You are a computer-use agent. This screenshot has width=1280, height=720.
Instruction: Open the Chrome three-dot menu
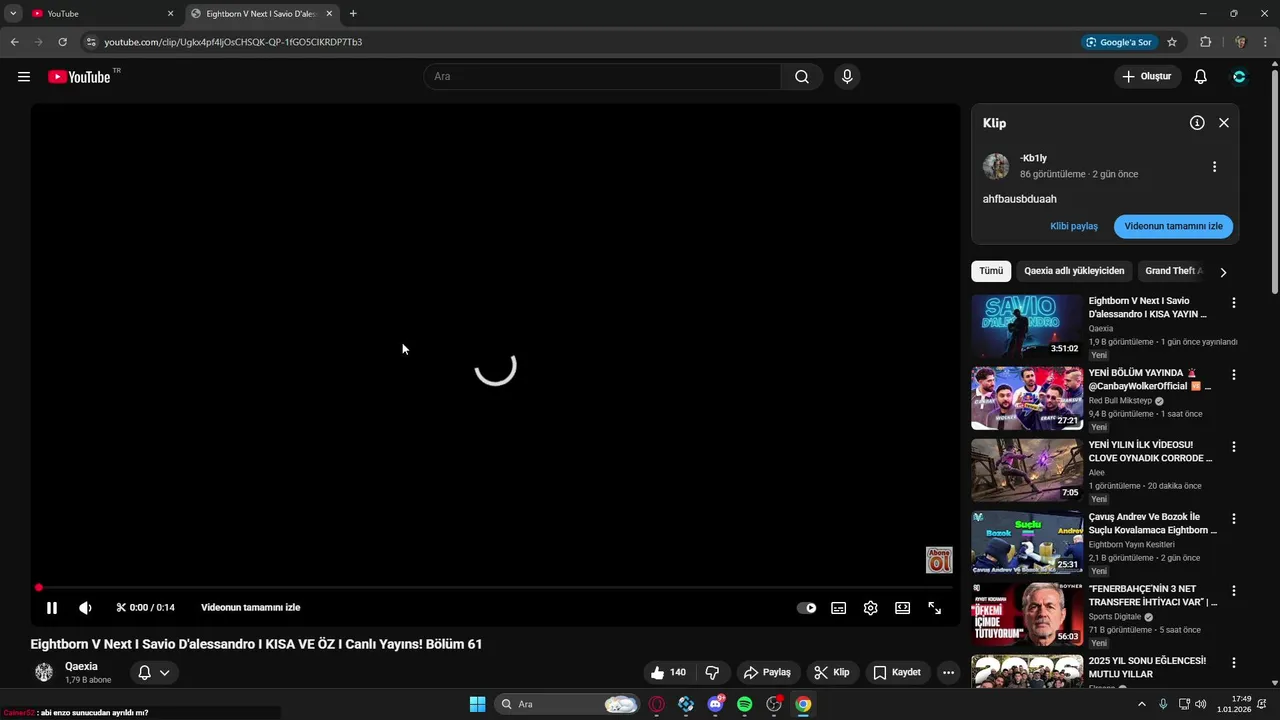[x=1266, y=42]
